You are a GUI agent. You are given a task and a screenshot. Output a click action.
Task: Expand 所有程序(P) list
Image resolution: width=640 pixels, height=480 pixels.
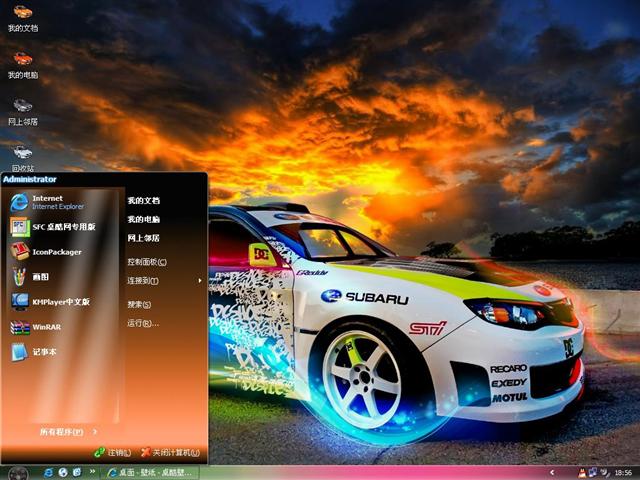pos(68,432)
